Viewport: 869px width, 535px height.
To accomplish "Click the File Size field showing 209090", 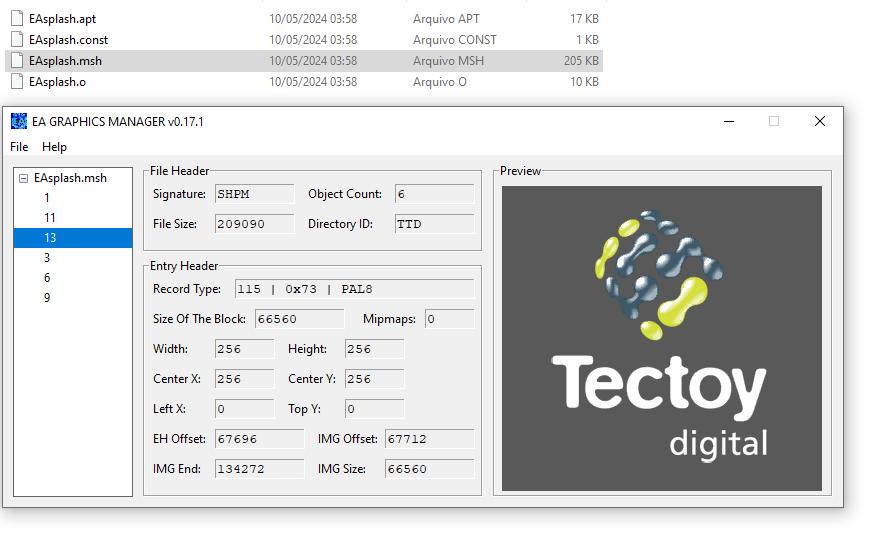I will point(254,224).
